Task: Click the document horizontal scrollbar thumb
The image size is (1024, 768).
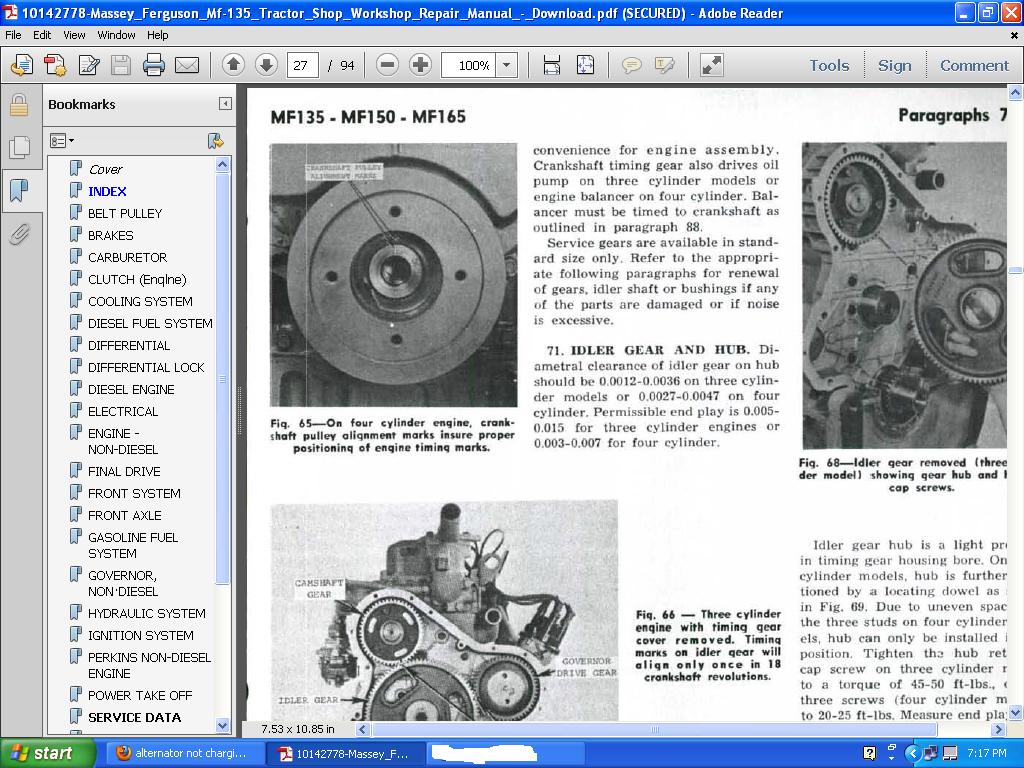Action: 656,729
